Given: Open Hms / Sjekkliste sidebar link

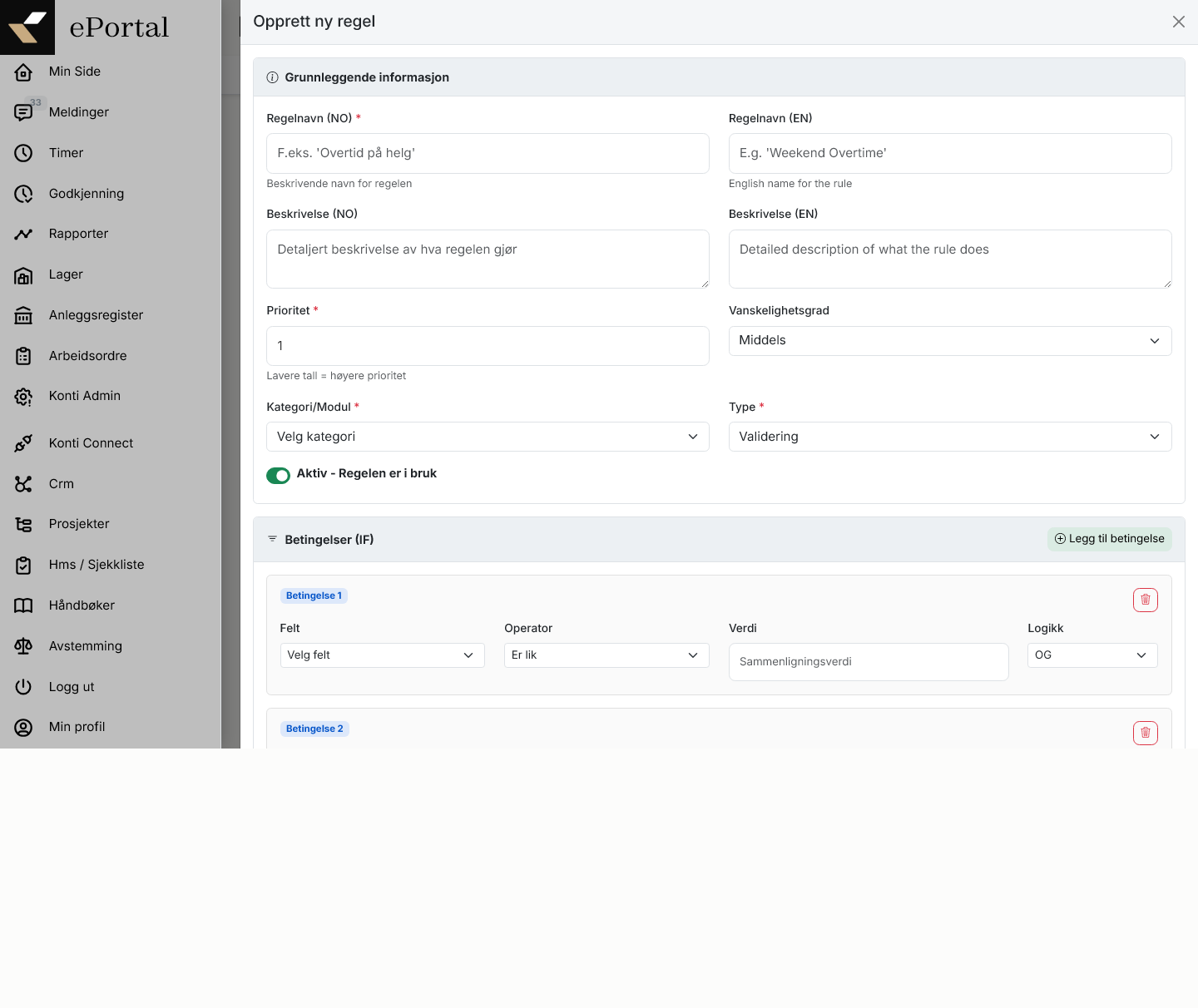Looking at the screenshot, I should pos(97,565).
